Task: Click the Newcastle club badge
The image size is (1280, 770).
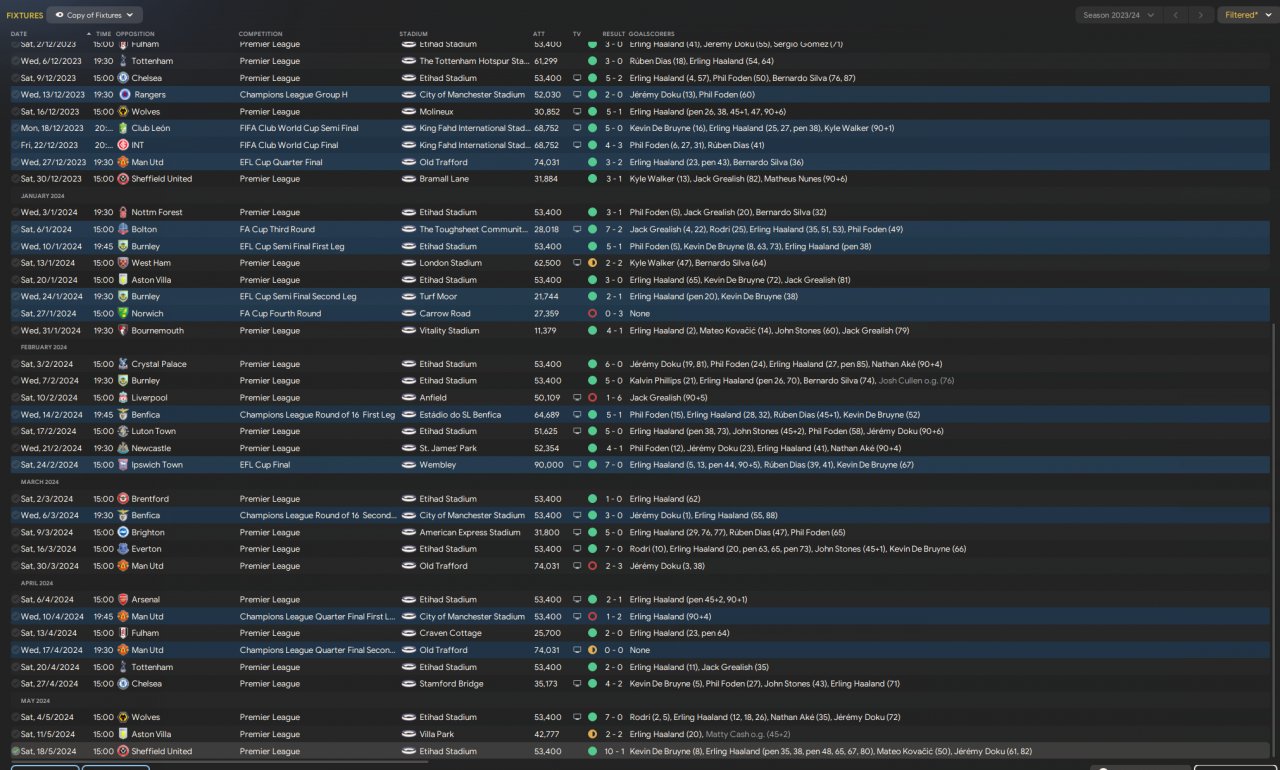Action: (123, 448)
